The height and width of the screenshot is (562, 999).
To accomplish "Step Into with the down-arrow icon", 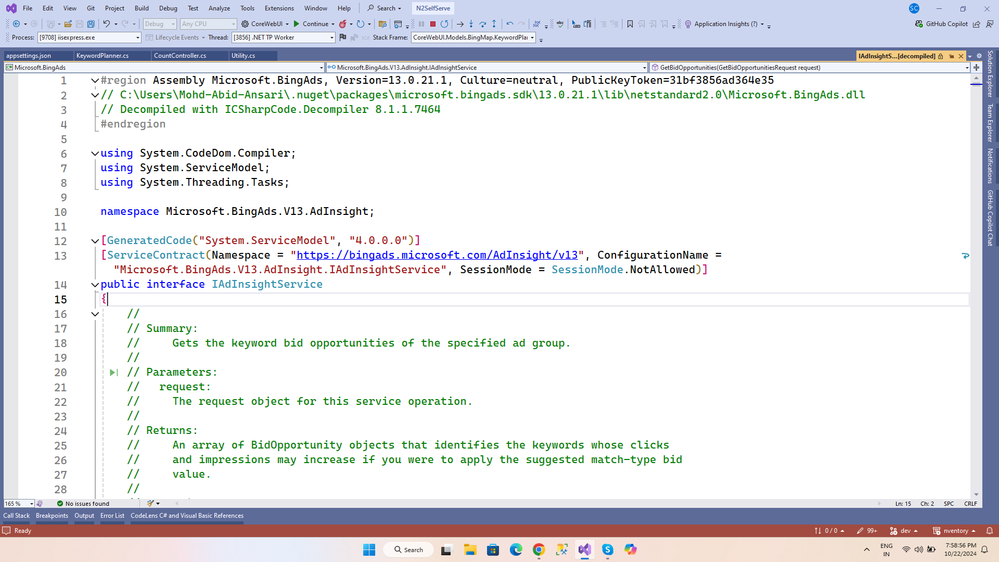I will 471,24.
